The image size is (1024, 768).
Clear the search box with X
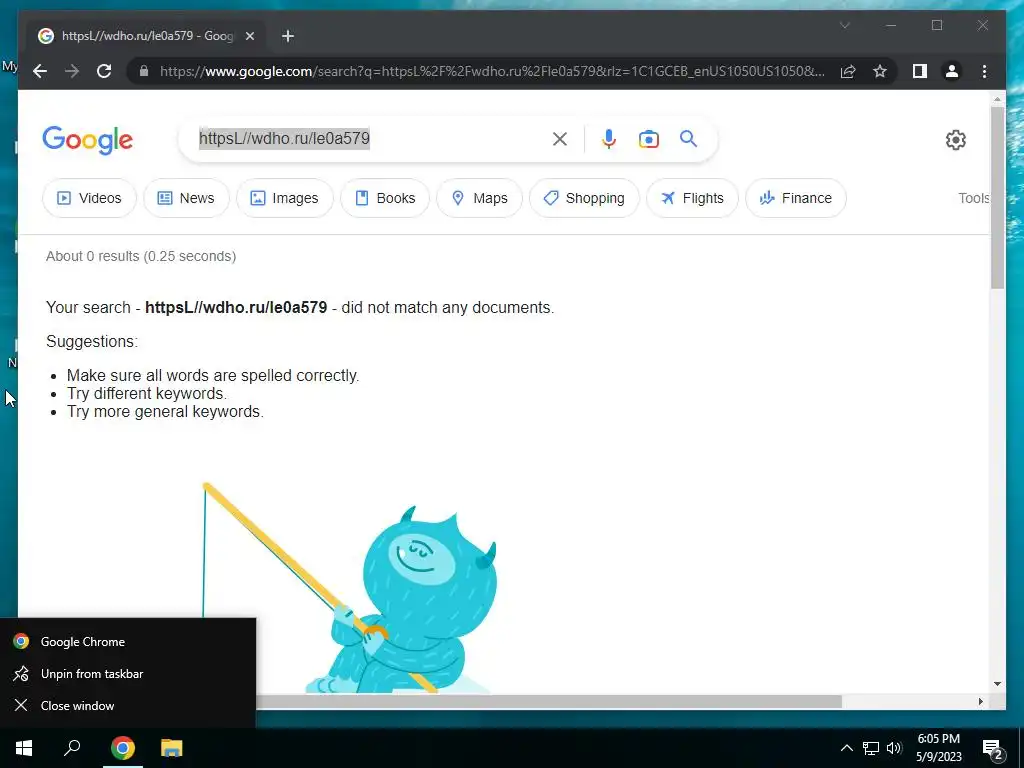(x=560, y=139)
